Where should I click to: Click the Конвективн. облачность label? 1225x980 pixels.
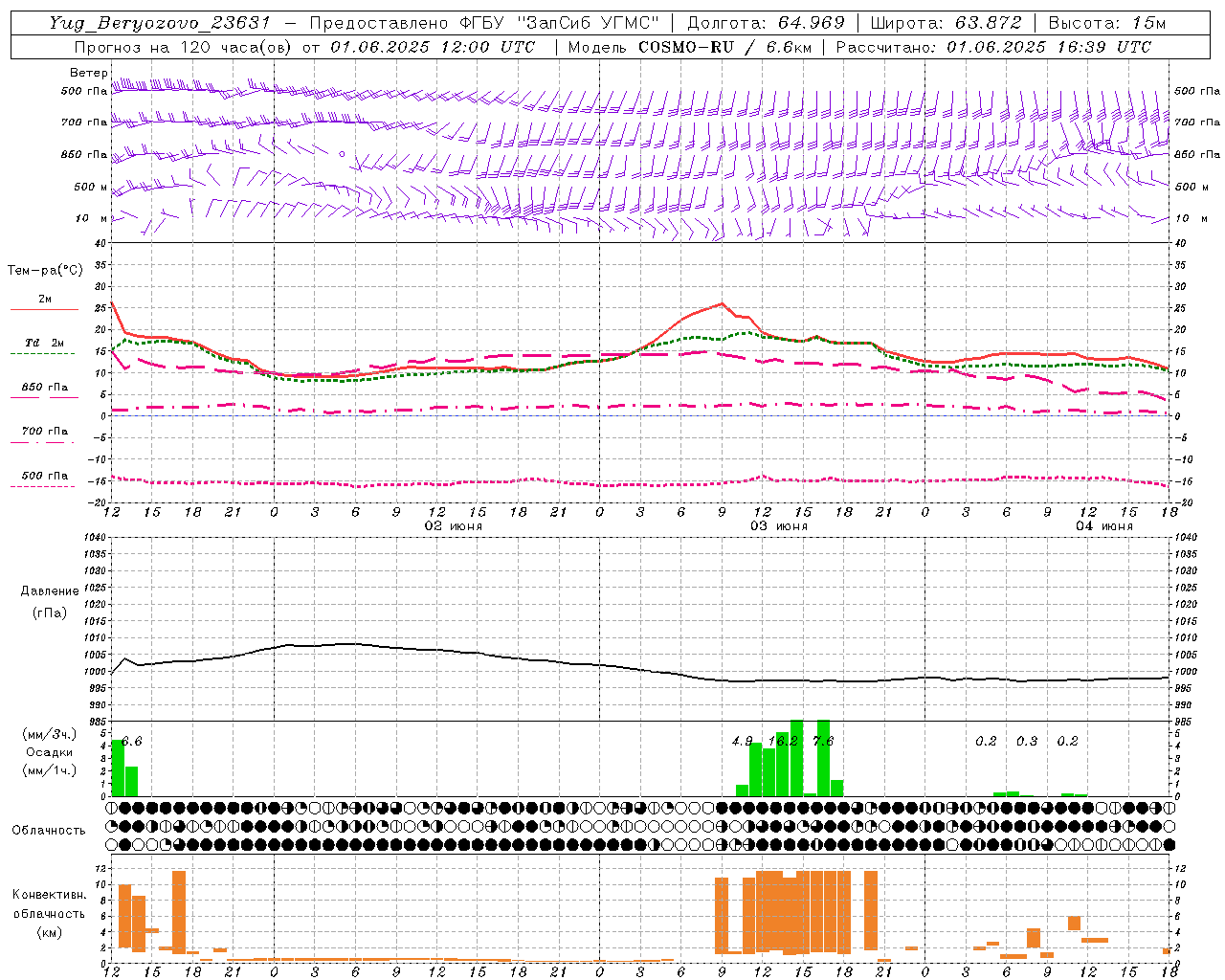click(x=49, y=903)
